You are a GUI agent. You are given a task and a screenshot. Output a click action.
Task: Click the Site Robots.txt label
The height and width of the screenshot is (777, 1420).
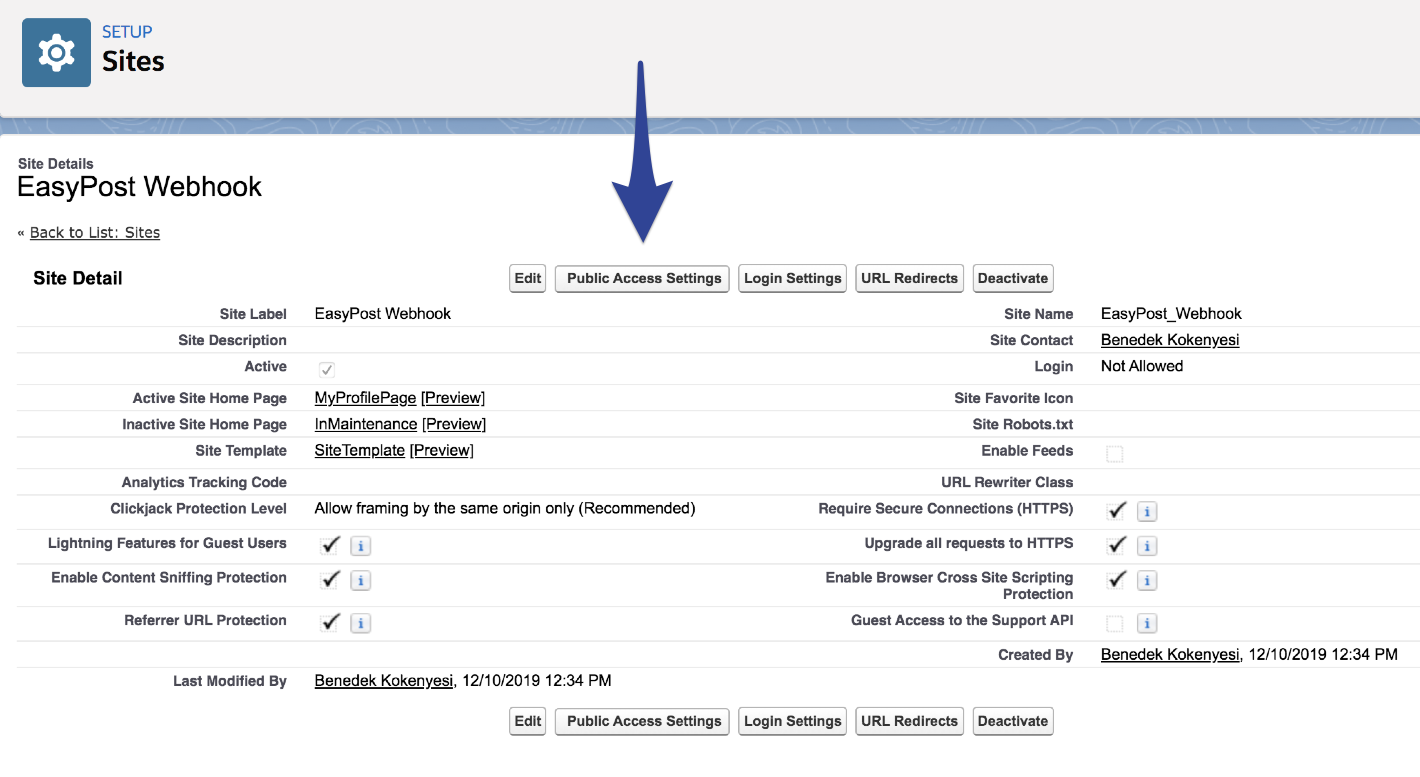pos(1023,424)
